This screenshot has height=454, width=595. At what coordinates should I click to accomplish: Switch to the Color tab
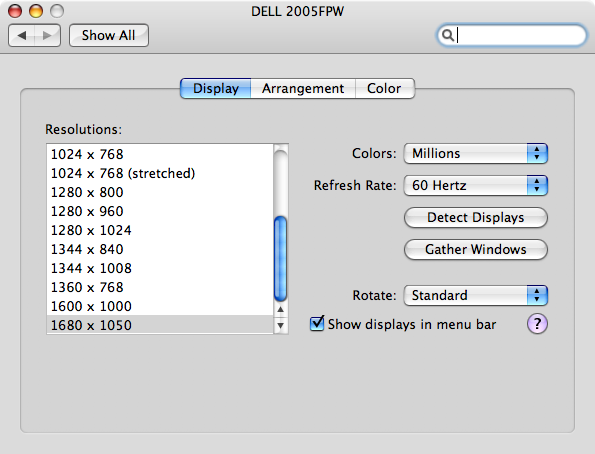coord(384,88)
